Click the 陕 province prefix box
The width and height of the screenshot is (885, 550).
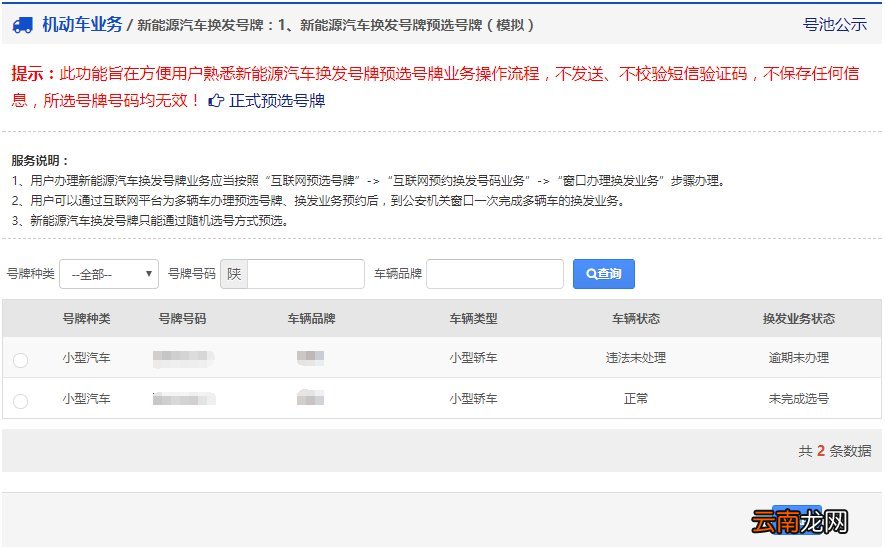234,274
